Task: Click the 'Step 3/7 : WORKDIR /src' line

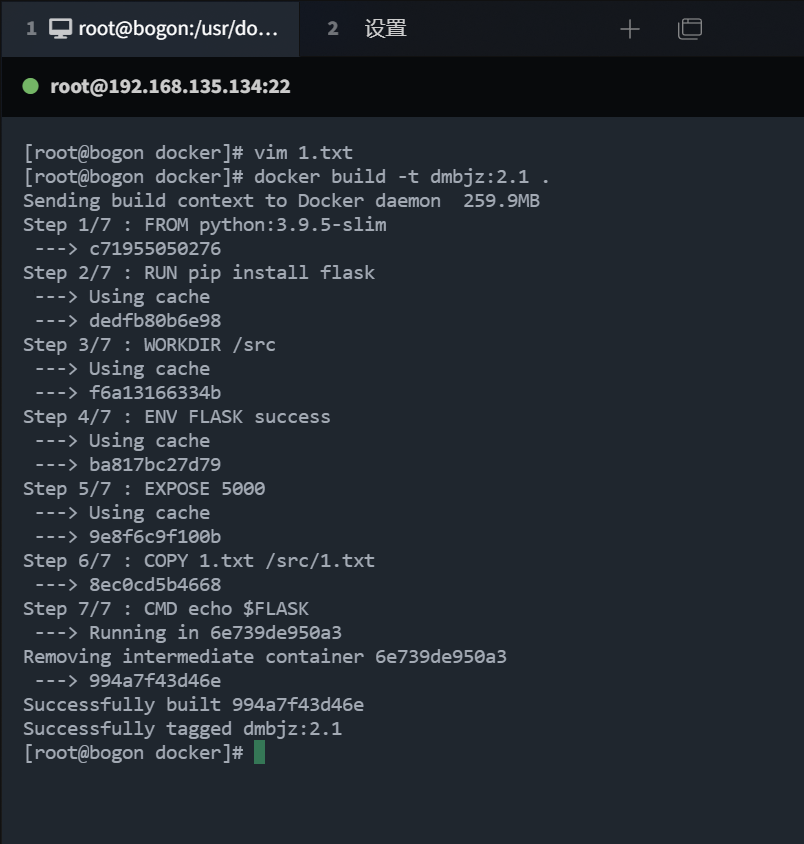Action: pos(149,345)
